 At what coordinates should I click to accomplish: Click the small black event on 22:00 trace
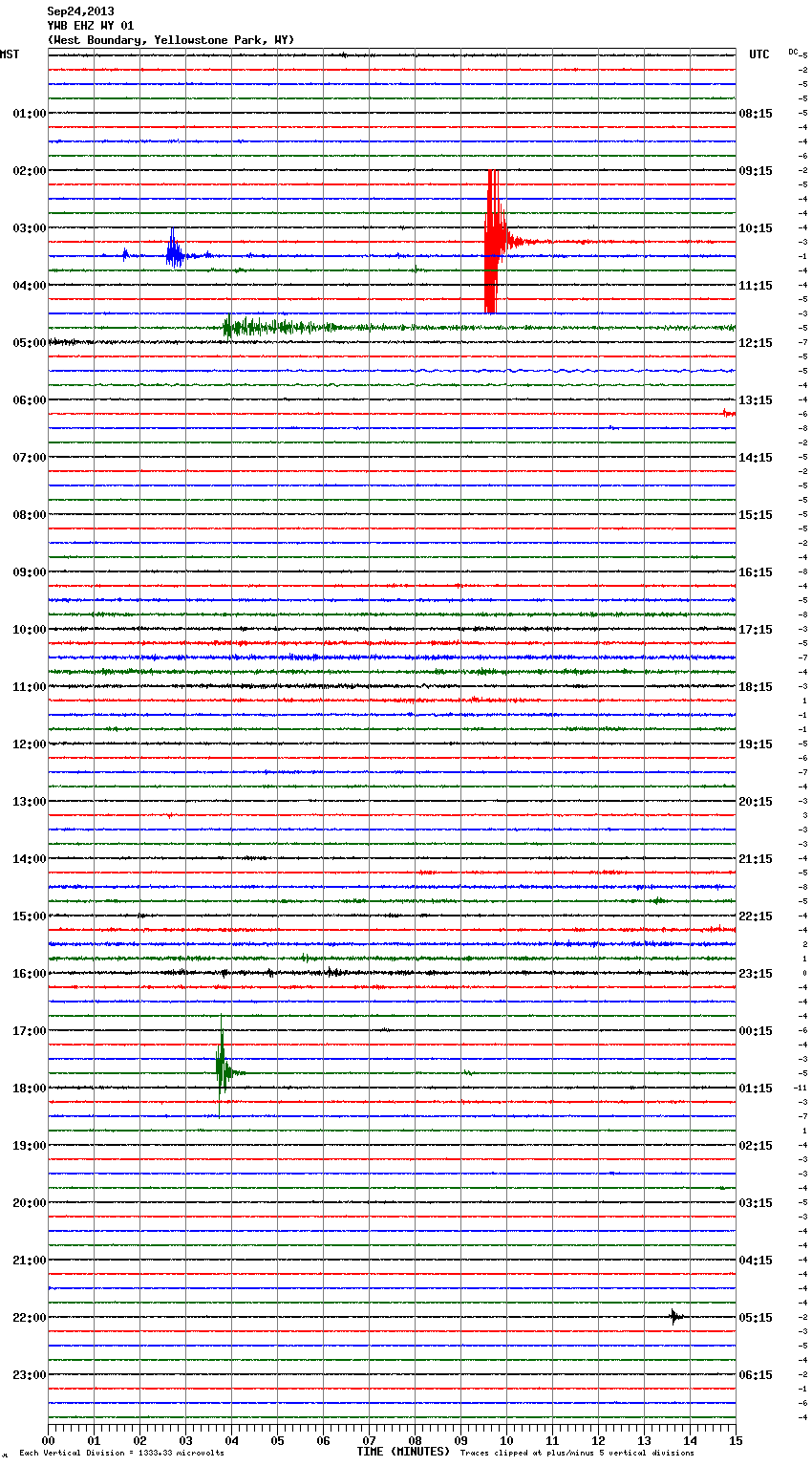[675, 1316]
